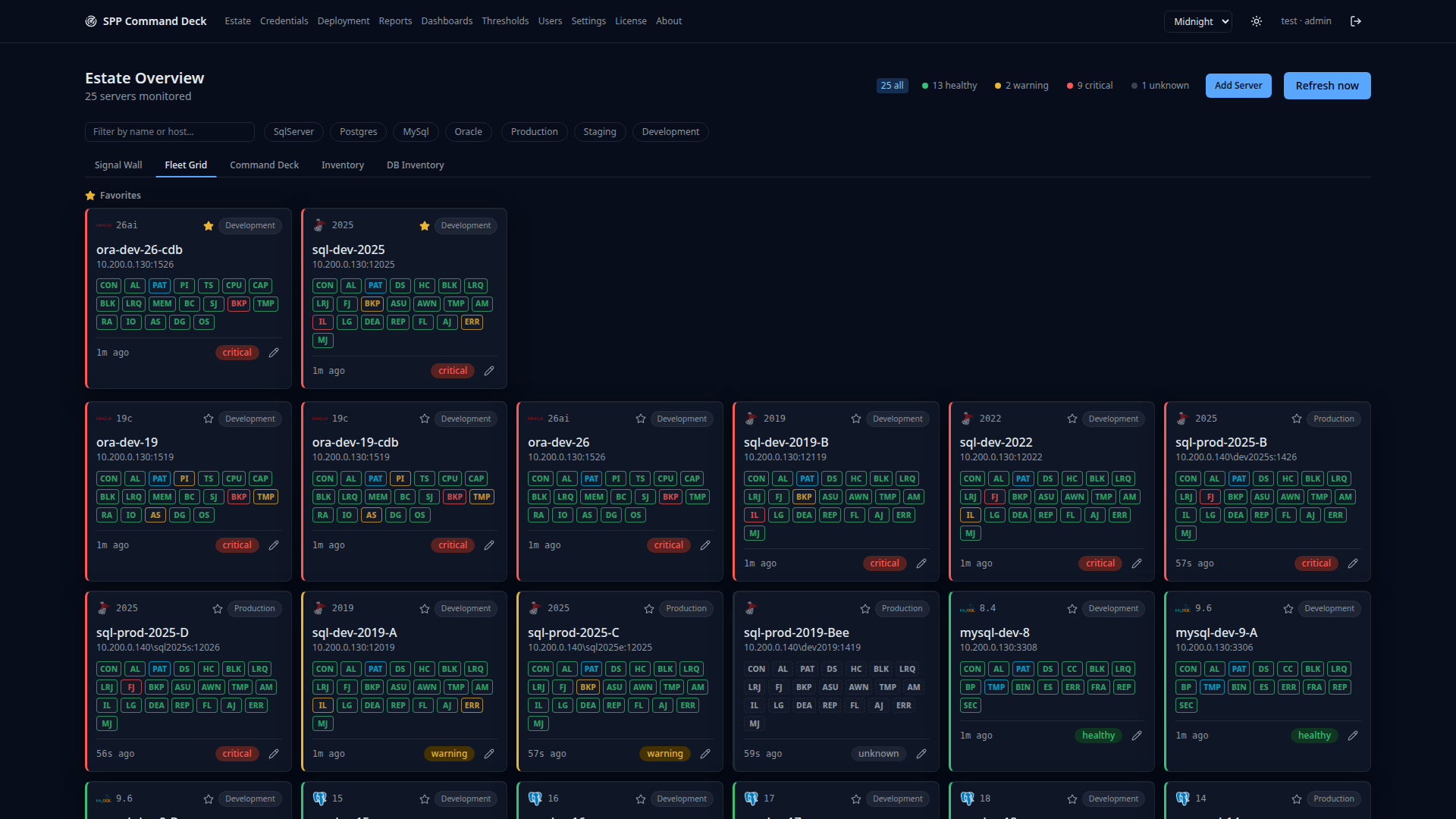Favorite mysql-dev-8 with its star
1456x819 pixels.
1072,609
